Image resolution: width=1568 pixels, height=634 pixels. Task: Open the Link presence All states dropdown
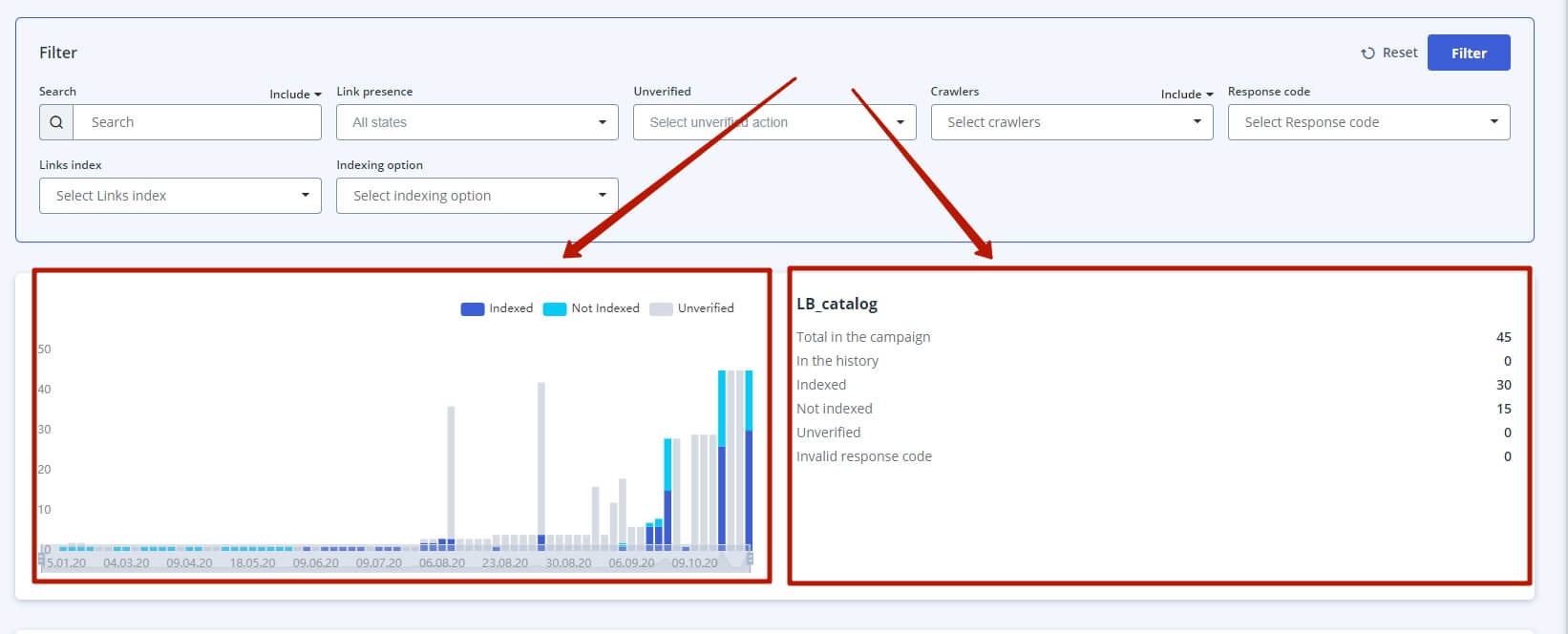(x=477, y=122)
